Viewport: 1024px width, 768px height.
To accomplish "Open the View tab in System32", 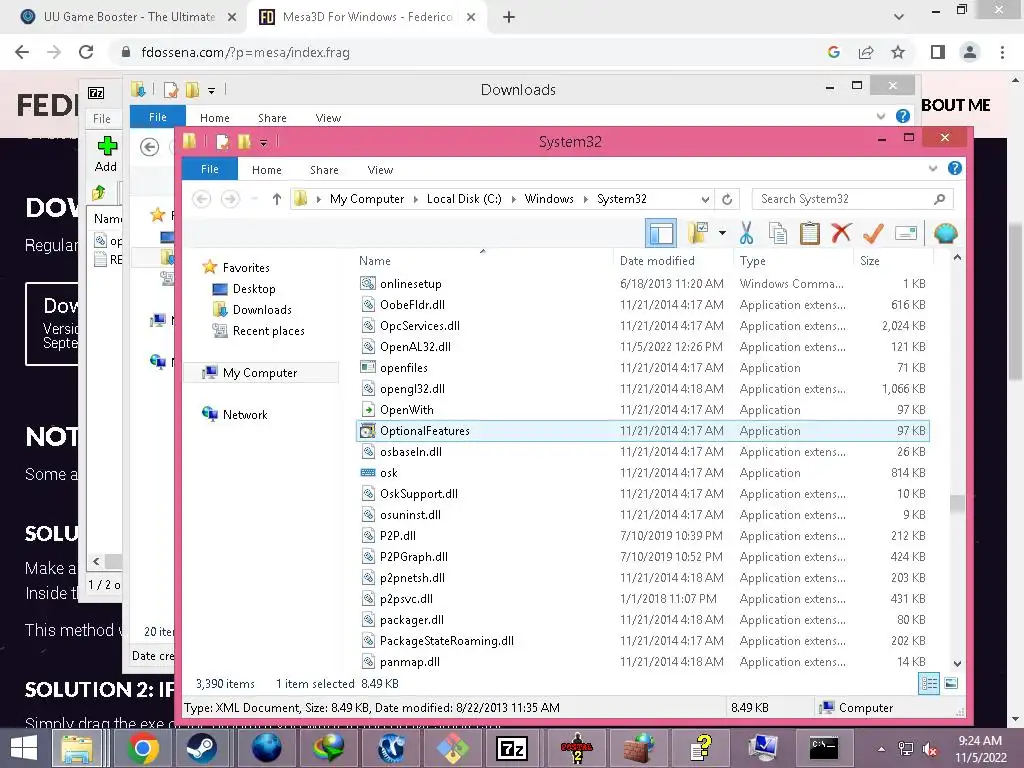I will click(380, 170).
